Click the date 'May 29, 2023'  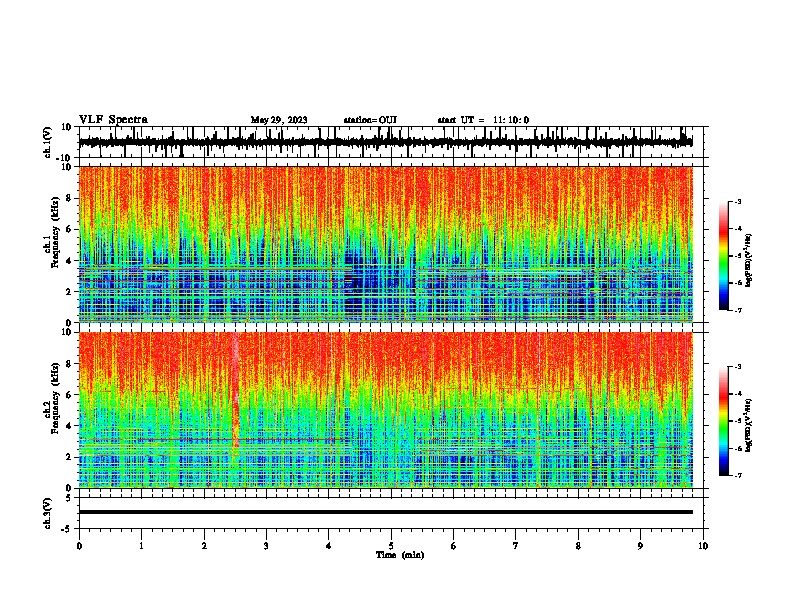pos(279,120)
